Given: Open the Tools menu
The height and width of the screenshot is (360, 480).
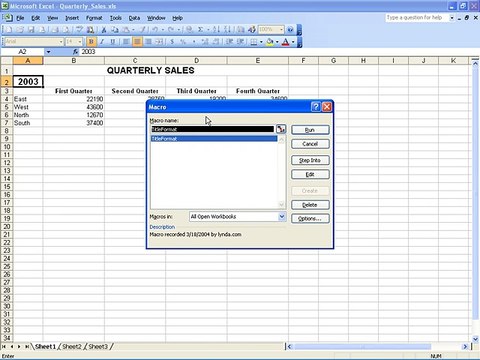Looking at the screenshot, I should [x=116, y=18].
